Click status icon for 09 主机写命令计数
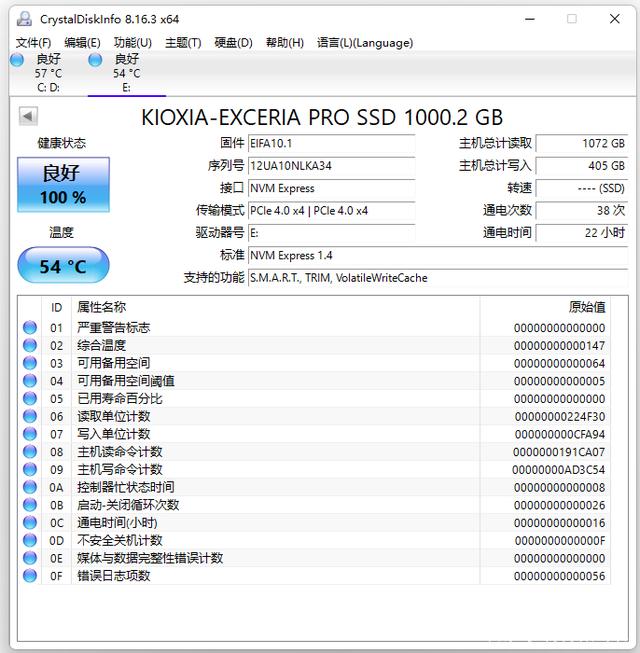 coord(30,469)
